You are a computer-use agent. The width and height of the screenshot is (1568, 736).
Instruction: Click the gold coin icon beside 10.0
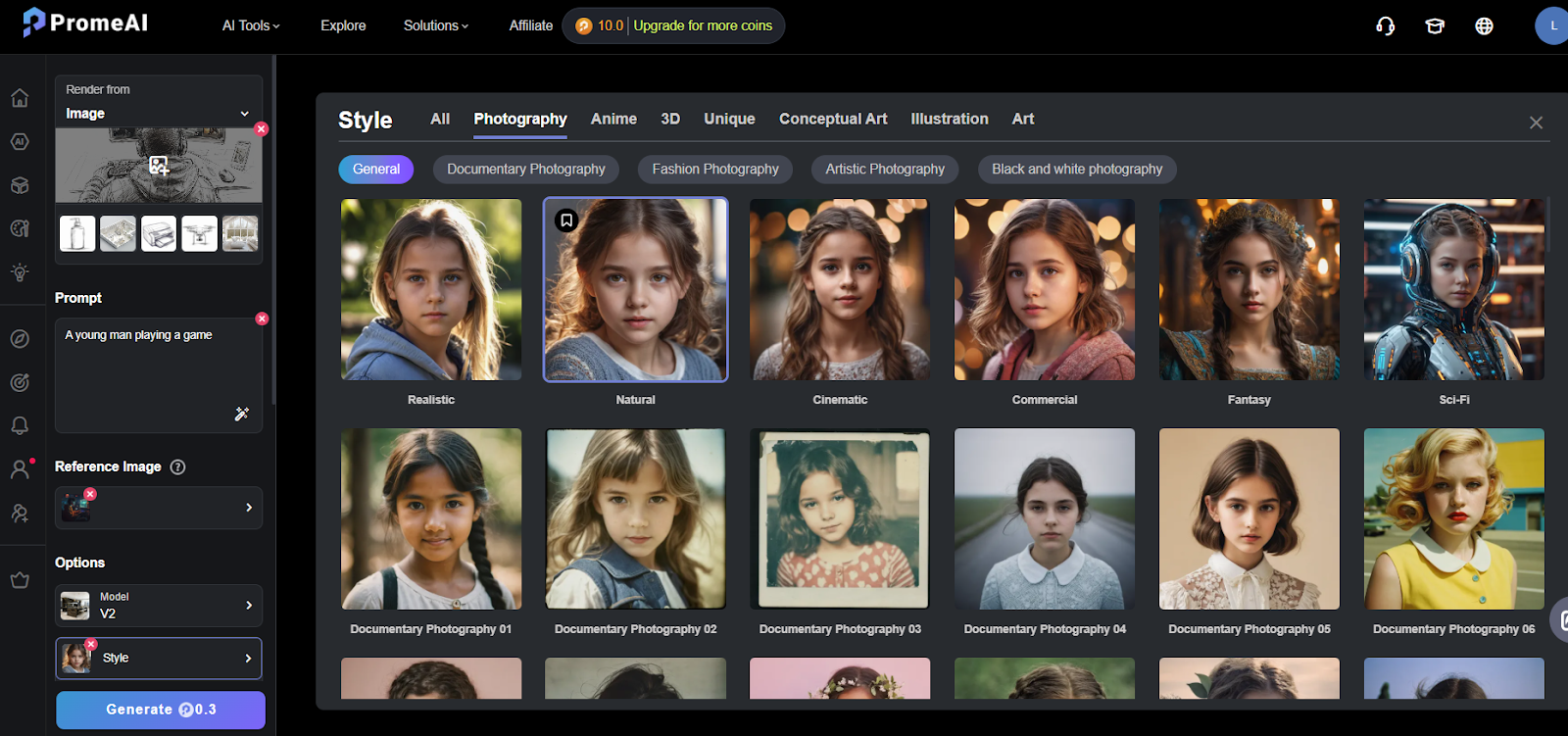[x=584, y=26]
